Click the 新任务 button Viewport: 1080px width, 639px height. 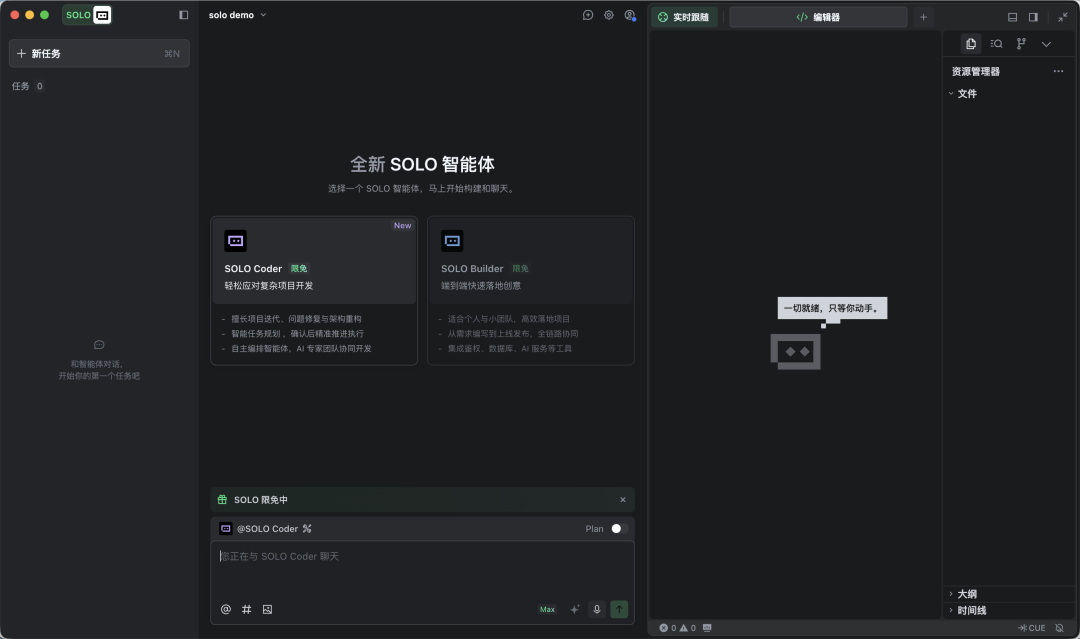tap(98, 53)
